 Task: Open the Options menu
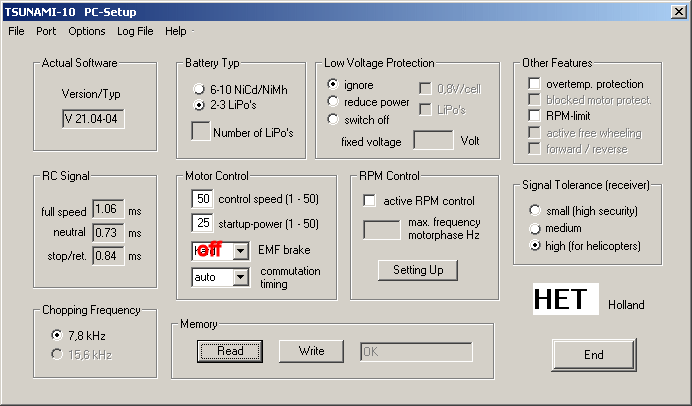pyautogui.click(x=86, y=31)
